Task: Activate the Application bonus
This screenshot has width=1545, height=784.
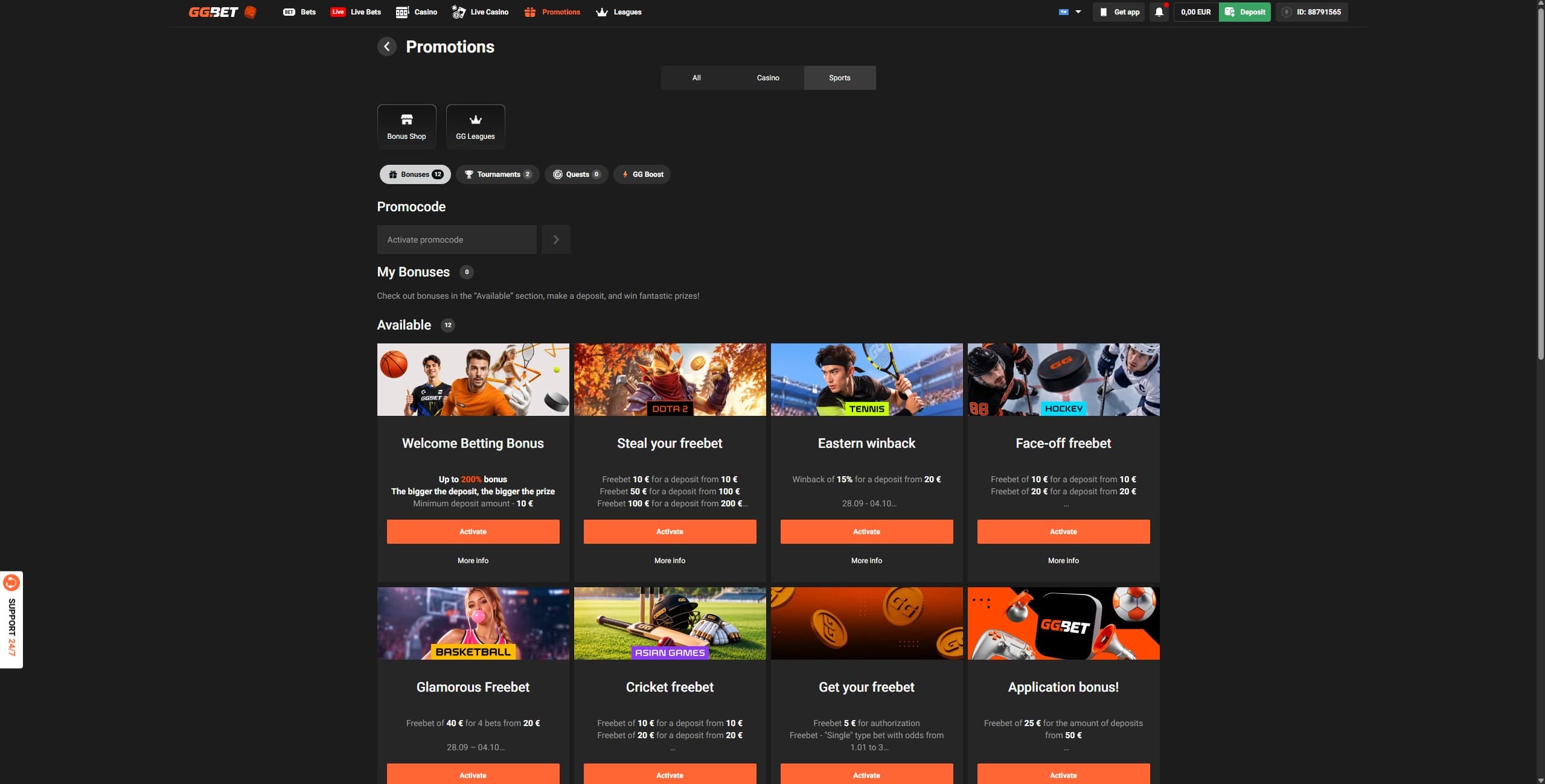Action: [x=1063, y=774]
